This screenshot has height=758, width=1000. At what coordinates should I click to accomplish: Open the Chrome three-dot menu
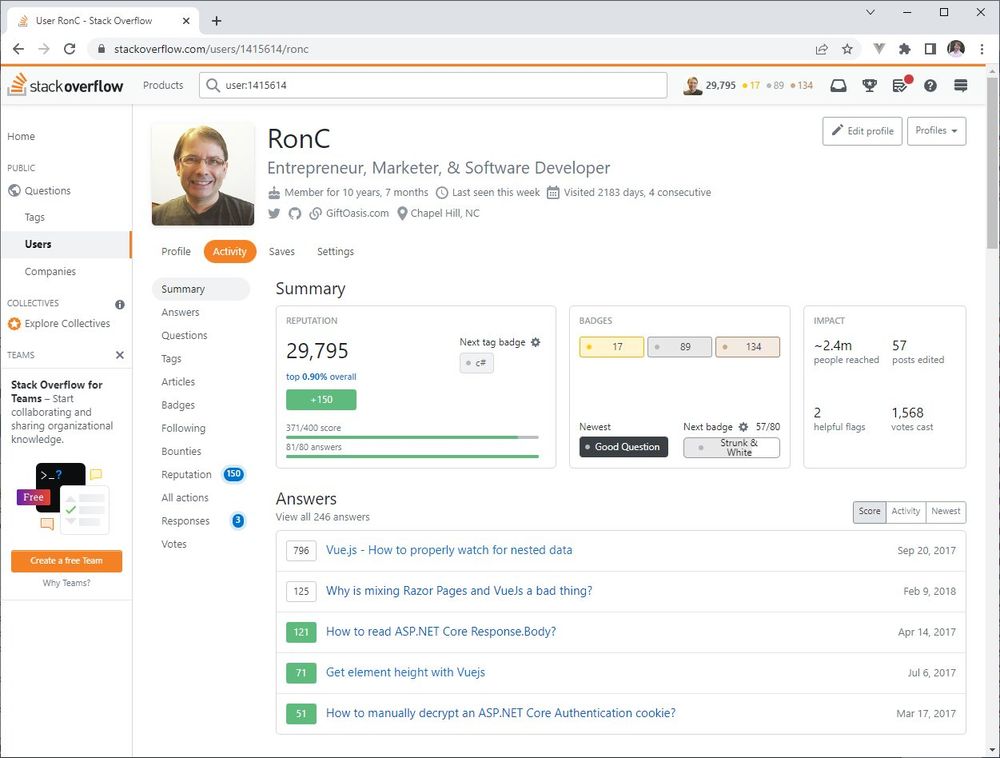(982, 49)
